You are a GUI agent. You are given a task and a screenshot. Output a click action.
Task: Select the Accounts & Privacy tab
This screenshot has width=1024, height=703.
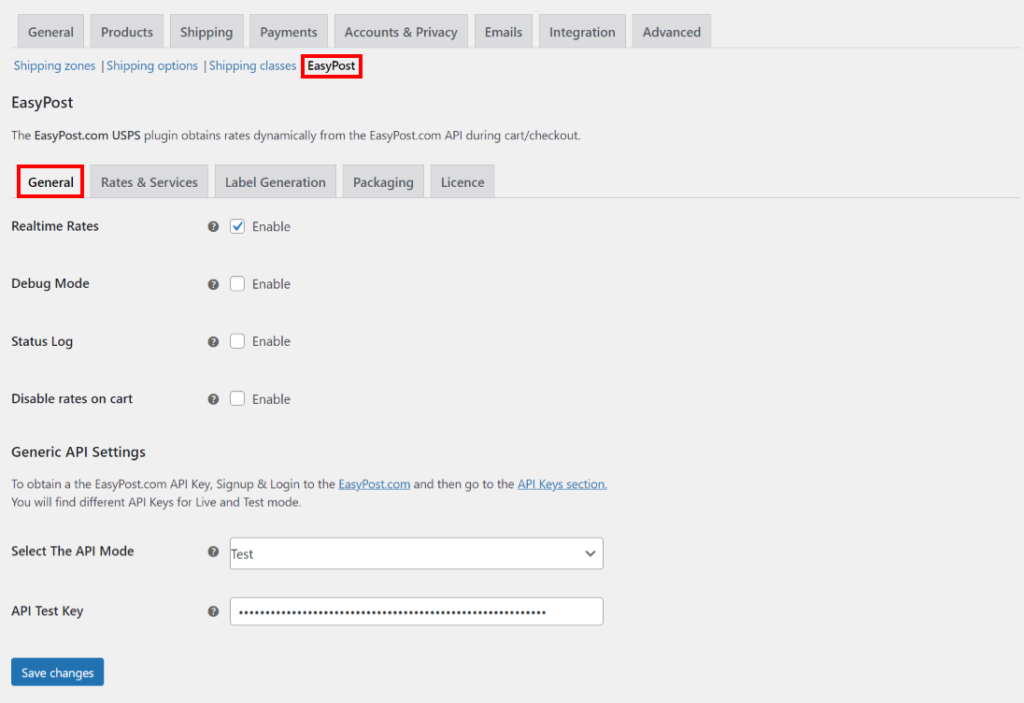coord(400,32)
